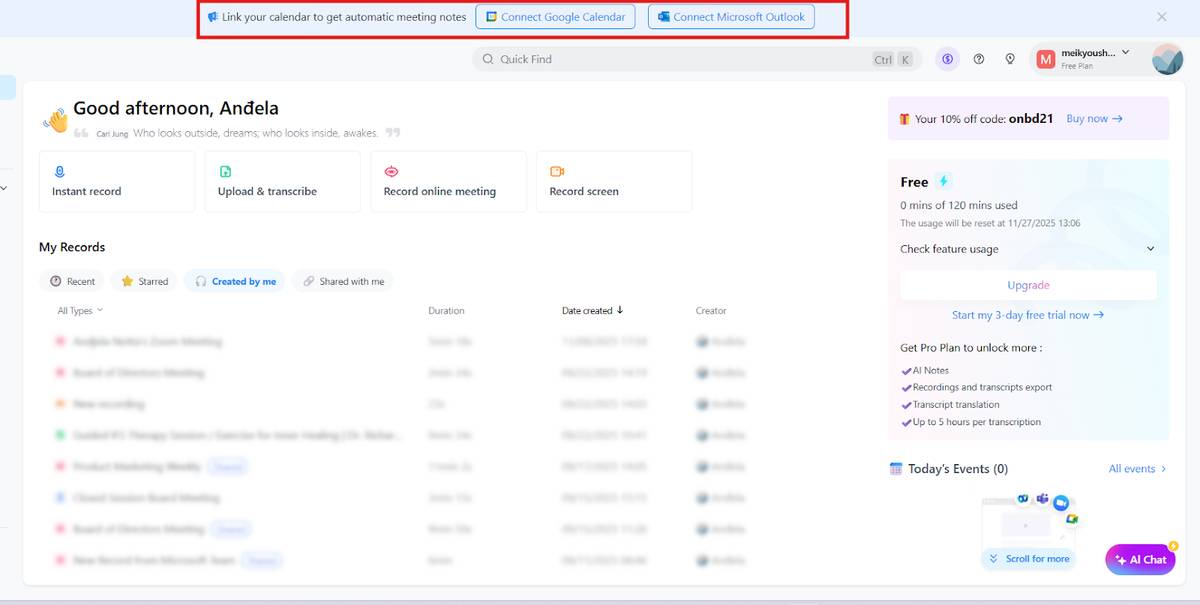Expand the Check feature usage section

(1028, 249)
